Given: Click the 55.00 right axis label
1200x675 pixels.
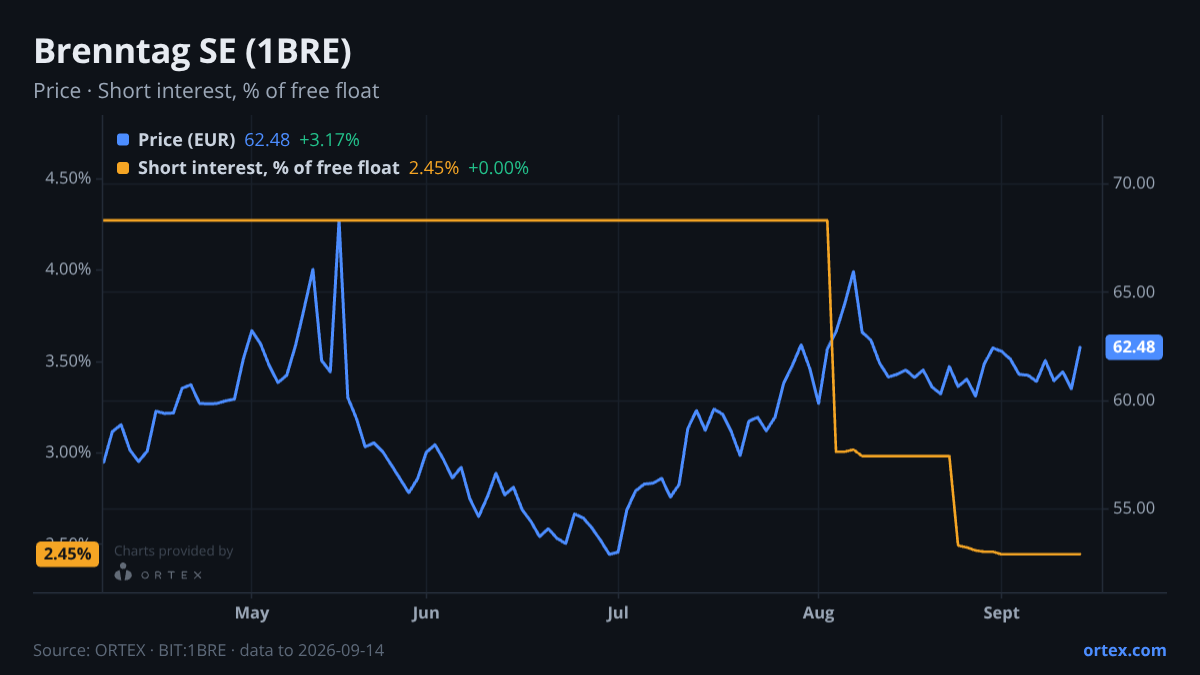Looking at the screenshot, I should click(x=1134, y=508).
